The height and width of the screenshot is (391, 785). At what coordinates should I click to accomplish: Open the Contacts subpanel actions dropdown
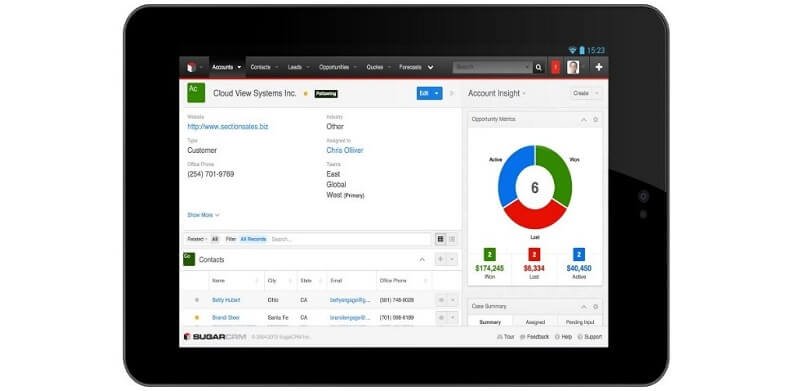(452, 259)
